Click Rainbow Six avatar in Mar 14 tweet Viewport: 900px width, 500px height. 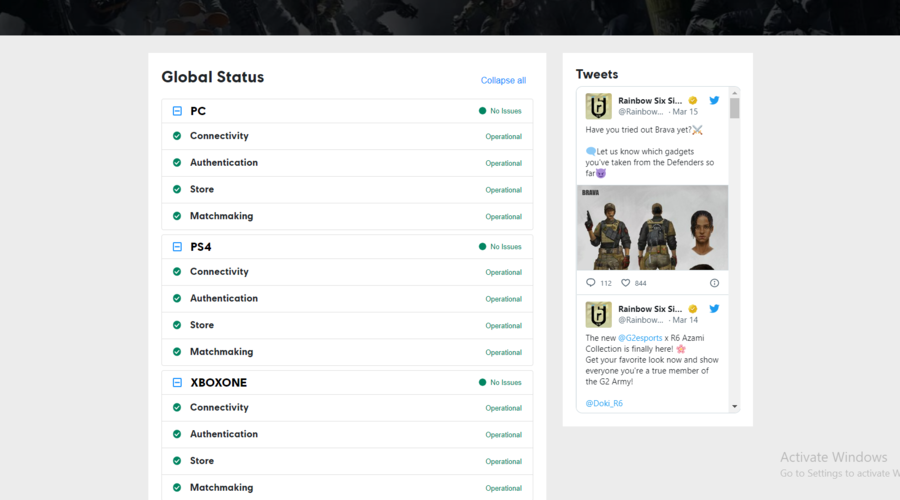[598, 315]
